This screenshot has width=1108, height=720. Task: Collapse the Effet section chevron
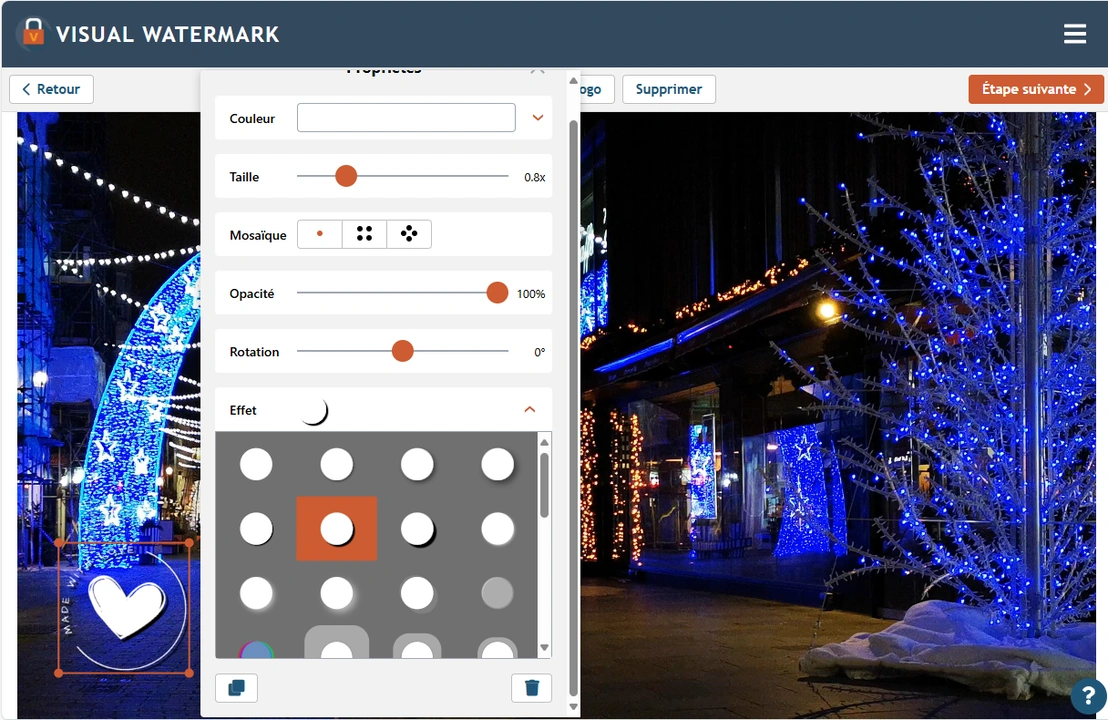pyautogui.click(x=530, y=410)
